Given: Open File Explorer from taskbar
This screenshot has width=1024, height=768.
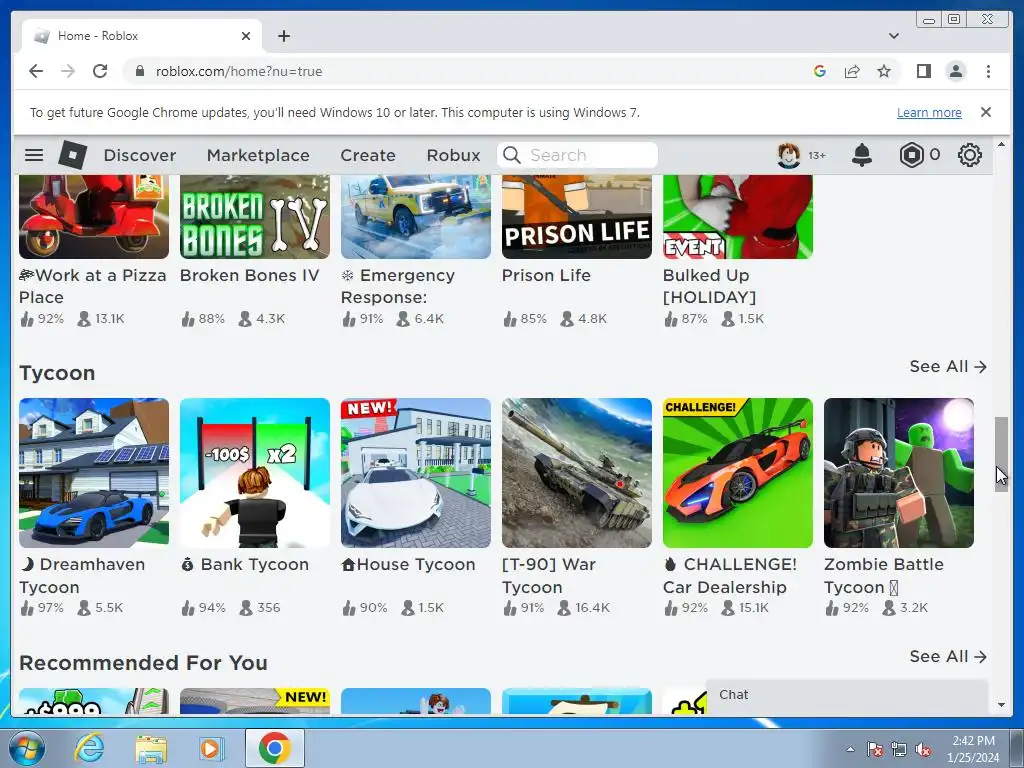Looking at the screenshot, I should point(151,749).
